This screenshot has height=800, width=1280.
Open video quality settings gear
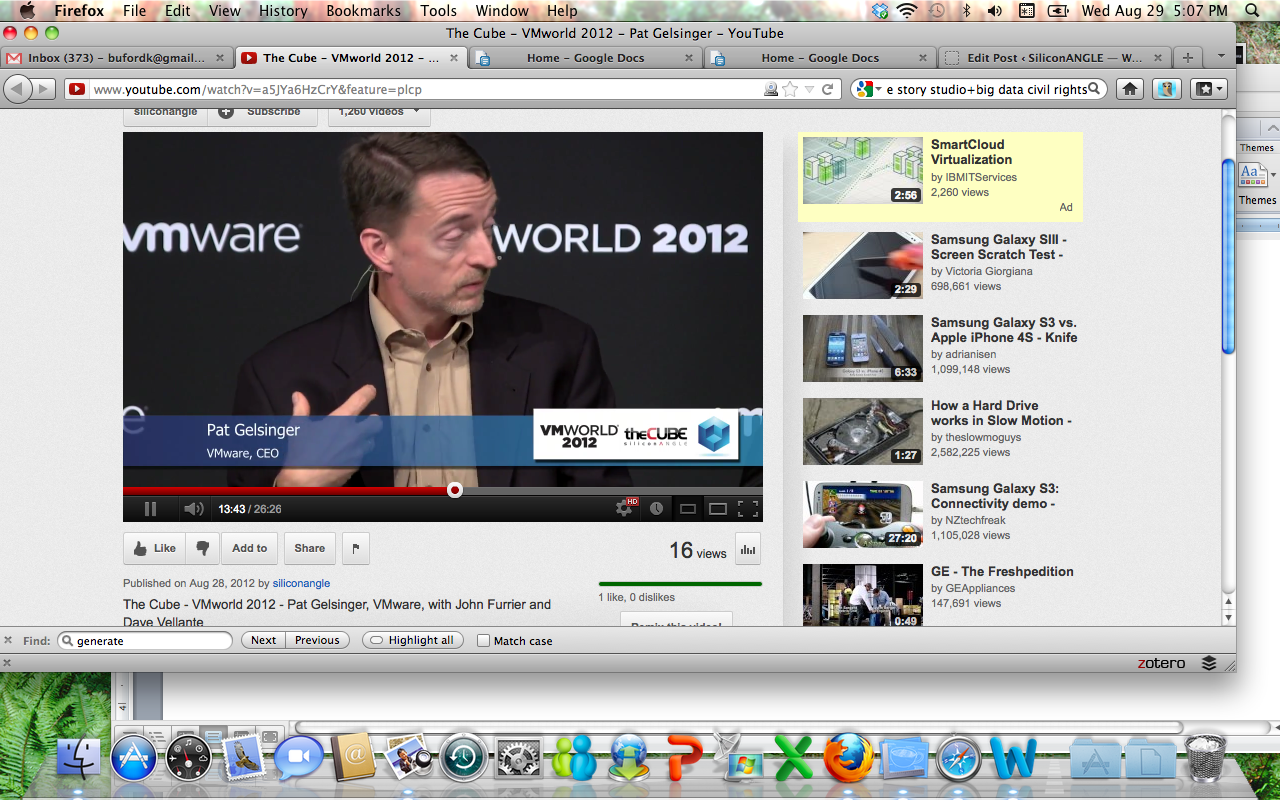pyautogui.click(x=625, y=508)
